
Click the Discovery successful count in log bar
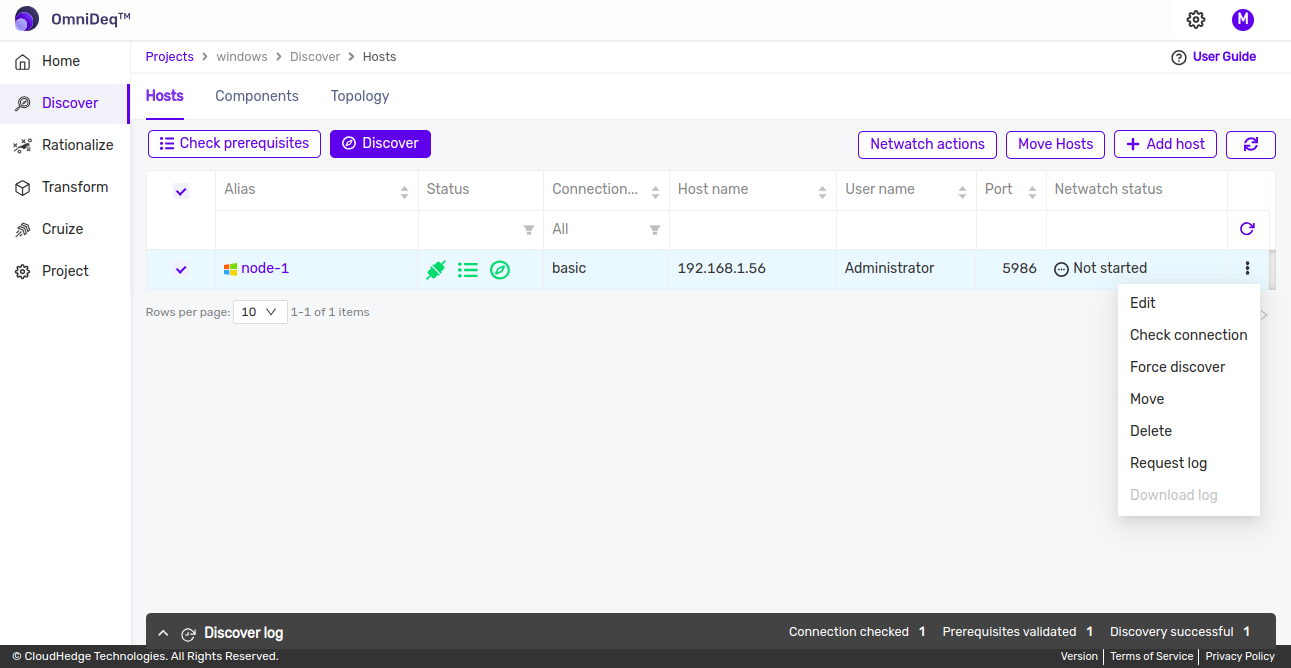pos(1246,632)
